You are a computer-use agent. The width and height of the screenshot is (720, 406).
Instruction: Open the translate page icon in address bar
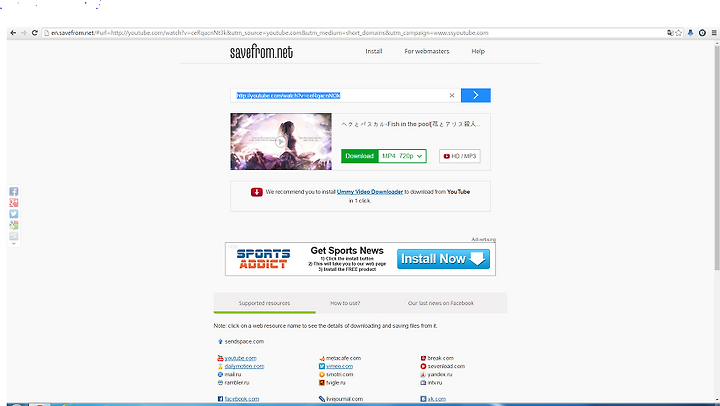pyautogui.click(x=670, y=33)
